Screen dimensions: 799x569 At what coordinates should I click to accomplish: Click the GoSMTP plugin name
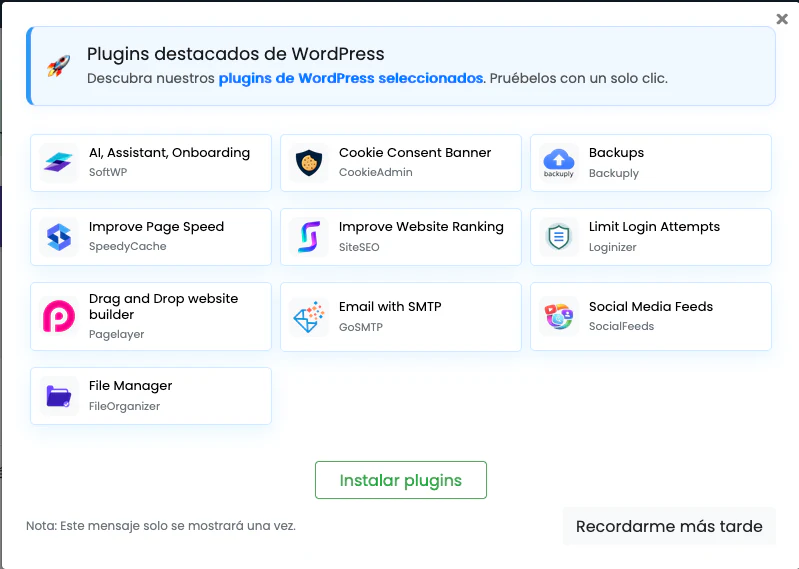point(360,327)
